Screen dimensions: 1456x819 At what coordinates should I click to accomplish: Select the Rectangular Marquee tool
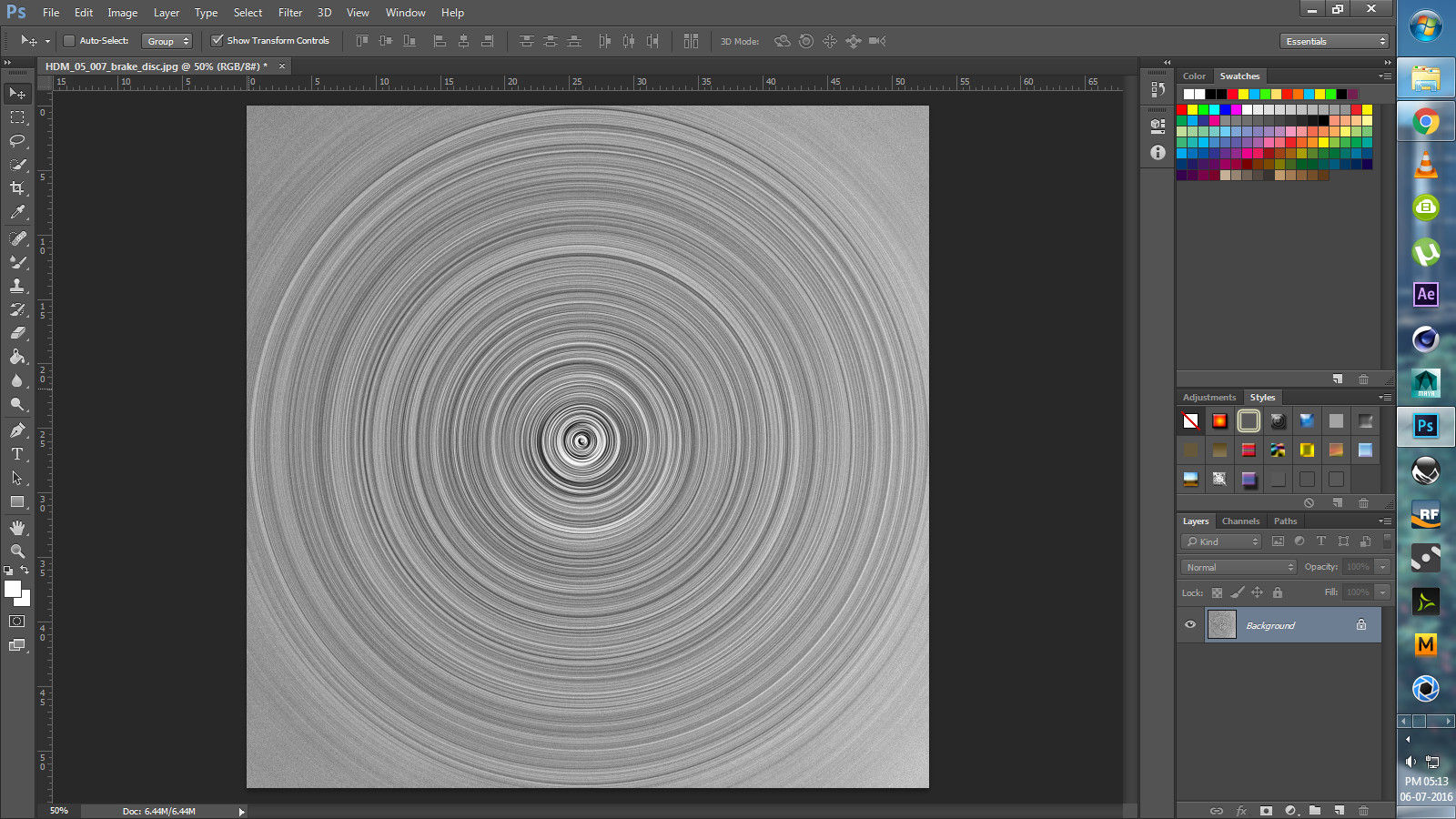pyautogui.click(x=17, y=117)
